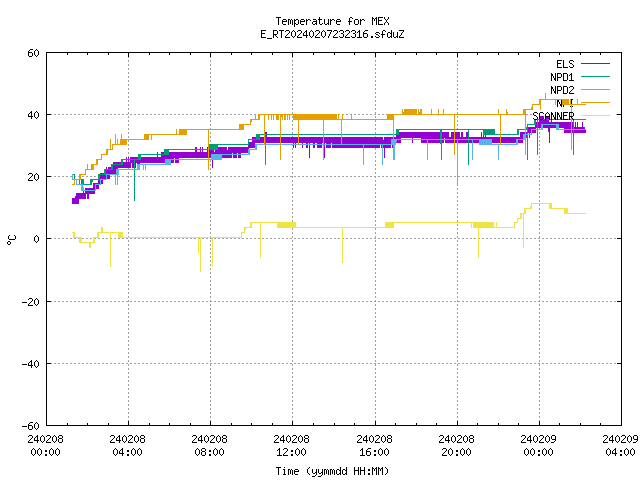
Task: Click the SCANNER legend label
Action: click(x=553, y=116)
